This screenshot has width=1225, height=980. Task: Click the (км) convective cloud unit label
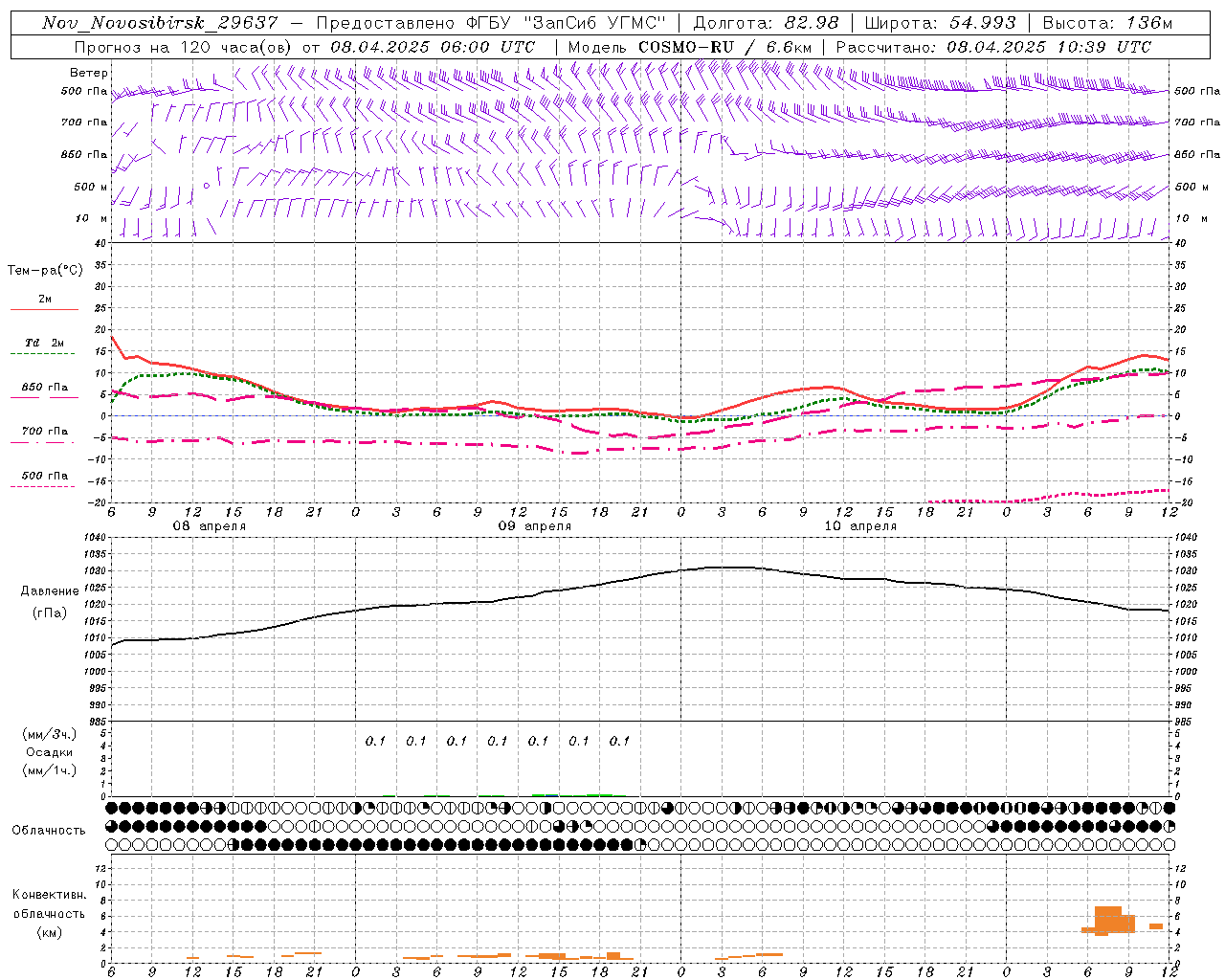pyautogui.click(x=50, y=931)
